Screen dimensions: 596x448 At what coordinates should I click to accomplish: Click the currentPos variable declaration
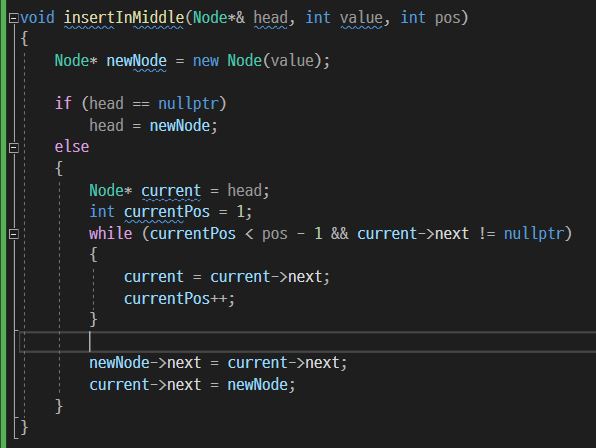click(167, 212)
